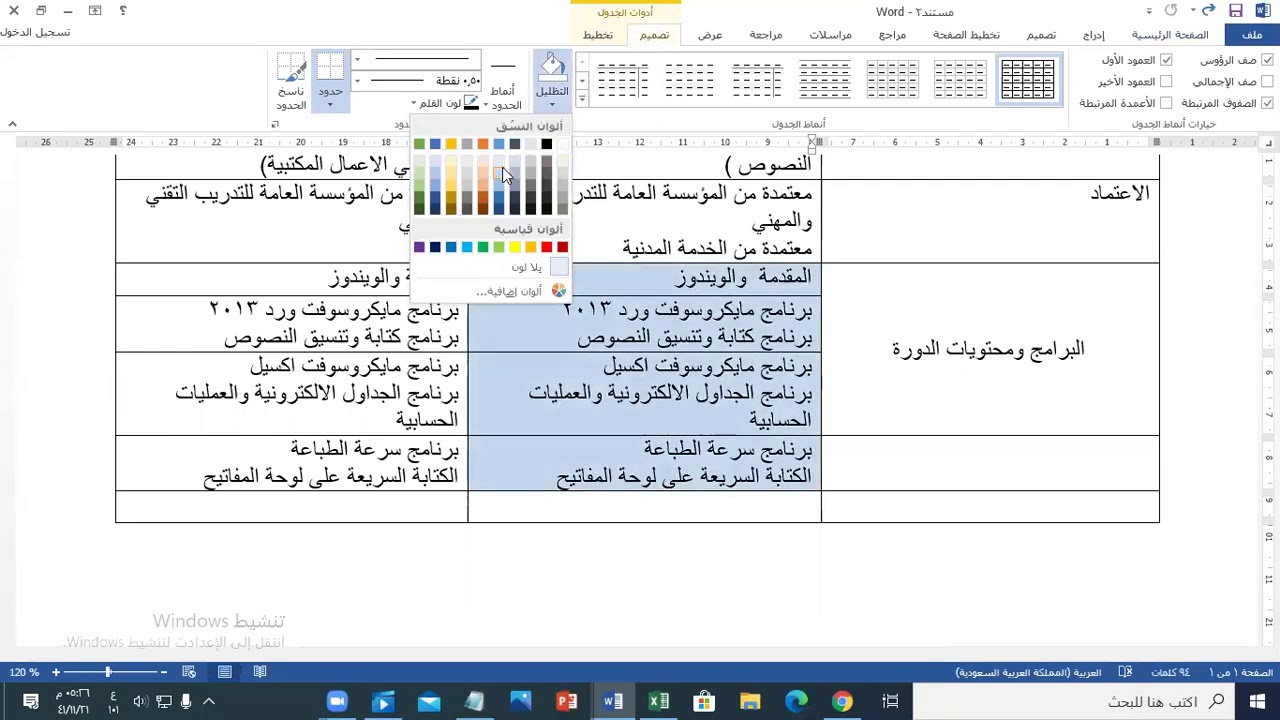
Task: Toggle the microphone icon in system tray
Action: click(186, 702)
